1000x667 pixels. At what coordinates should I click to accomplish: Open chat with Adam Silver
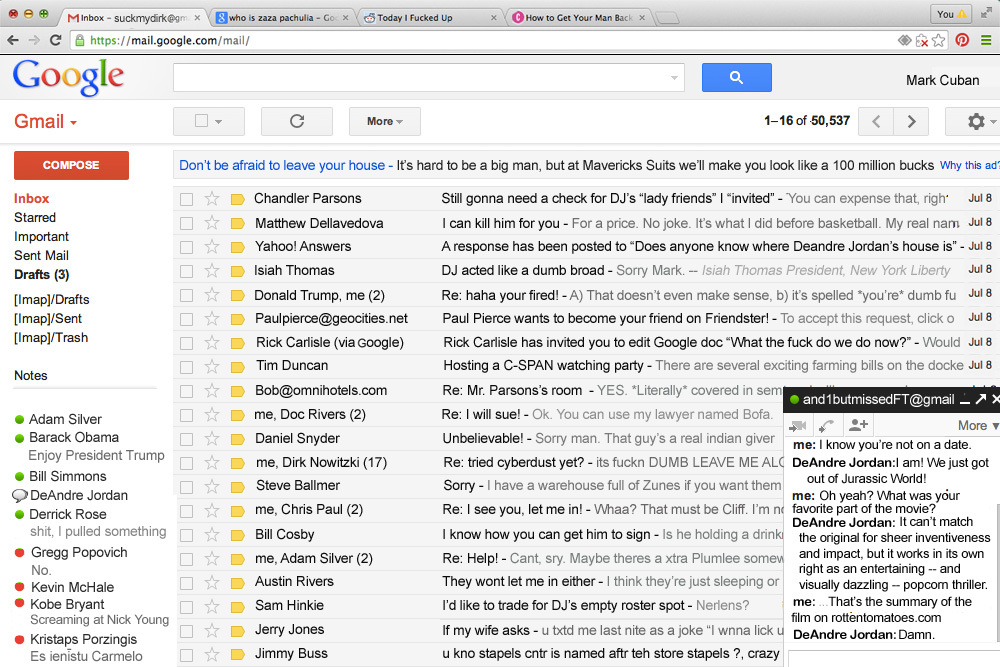pos(65,420)
